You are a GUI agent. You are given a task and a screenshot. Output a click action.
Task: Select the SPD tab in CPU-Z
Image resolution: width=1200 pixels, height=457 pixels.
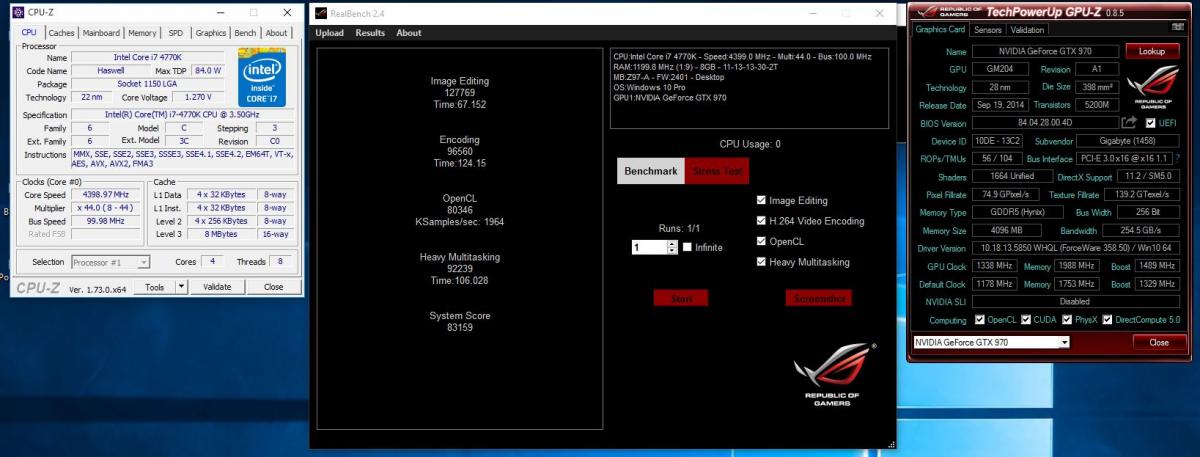(x=175, y=33)
